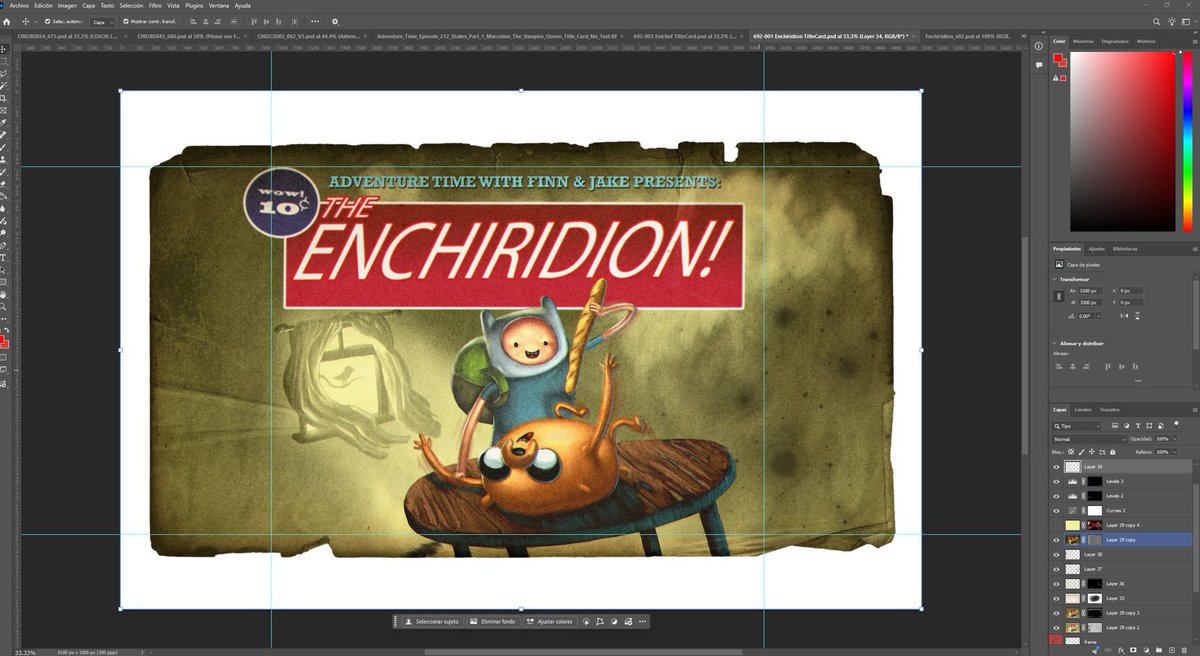Viewport: 1200px width, 656px height.
Task: Open the Ventana menu
Action: pyautogui.click(x=218, y=5)
